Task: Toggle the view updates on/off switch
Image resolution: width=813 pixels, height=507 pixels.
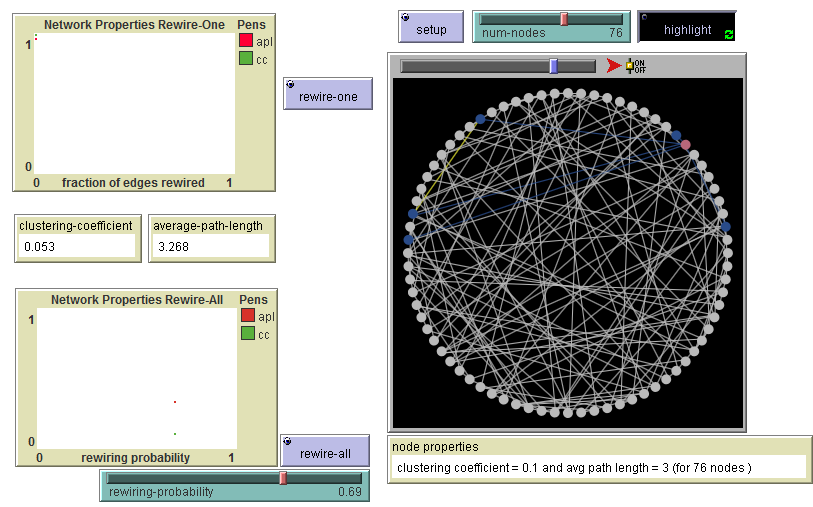Action: point(635,66)
